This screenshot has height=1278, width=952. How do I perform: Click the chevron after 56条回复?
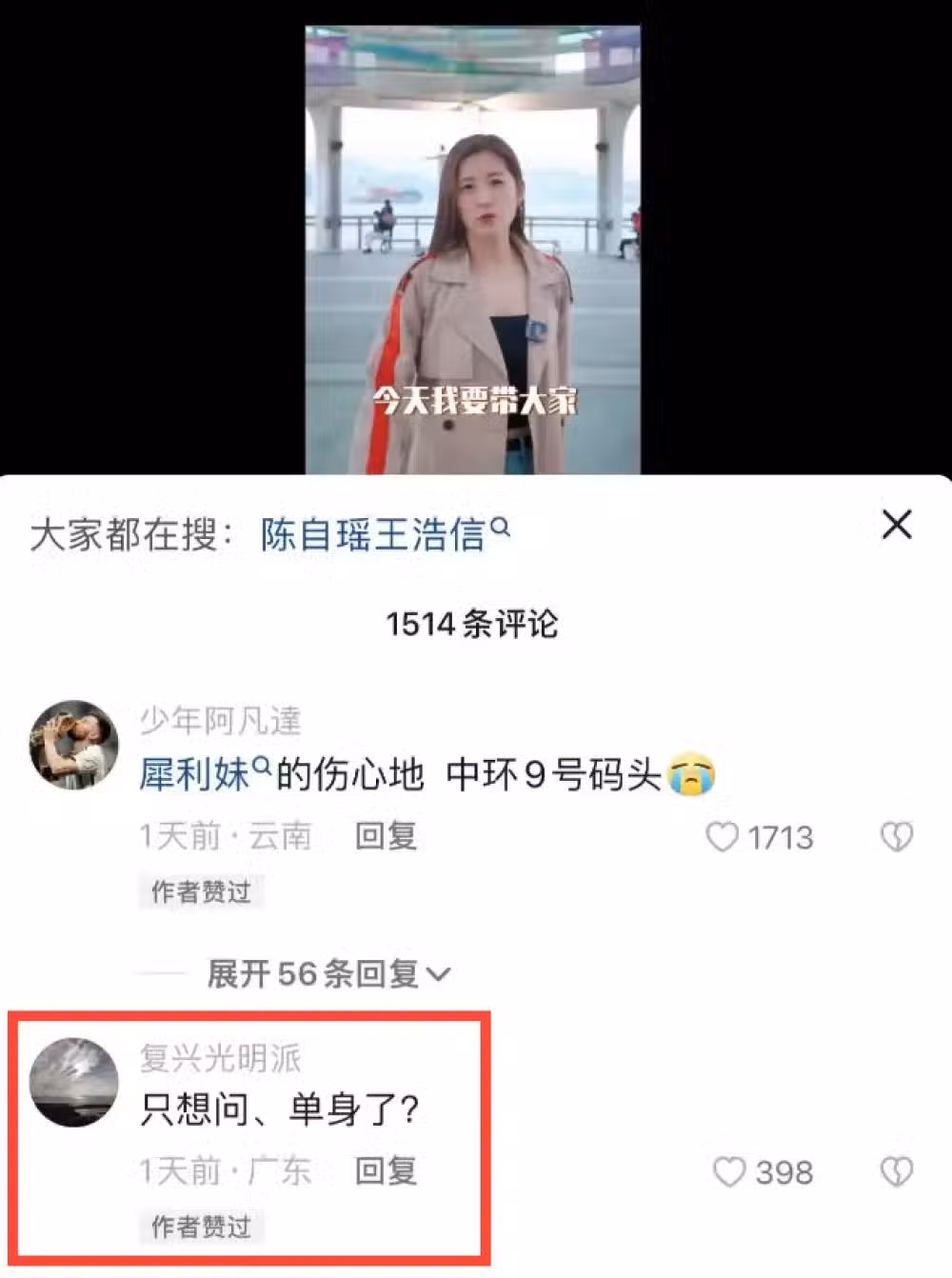438,975
